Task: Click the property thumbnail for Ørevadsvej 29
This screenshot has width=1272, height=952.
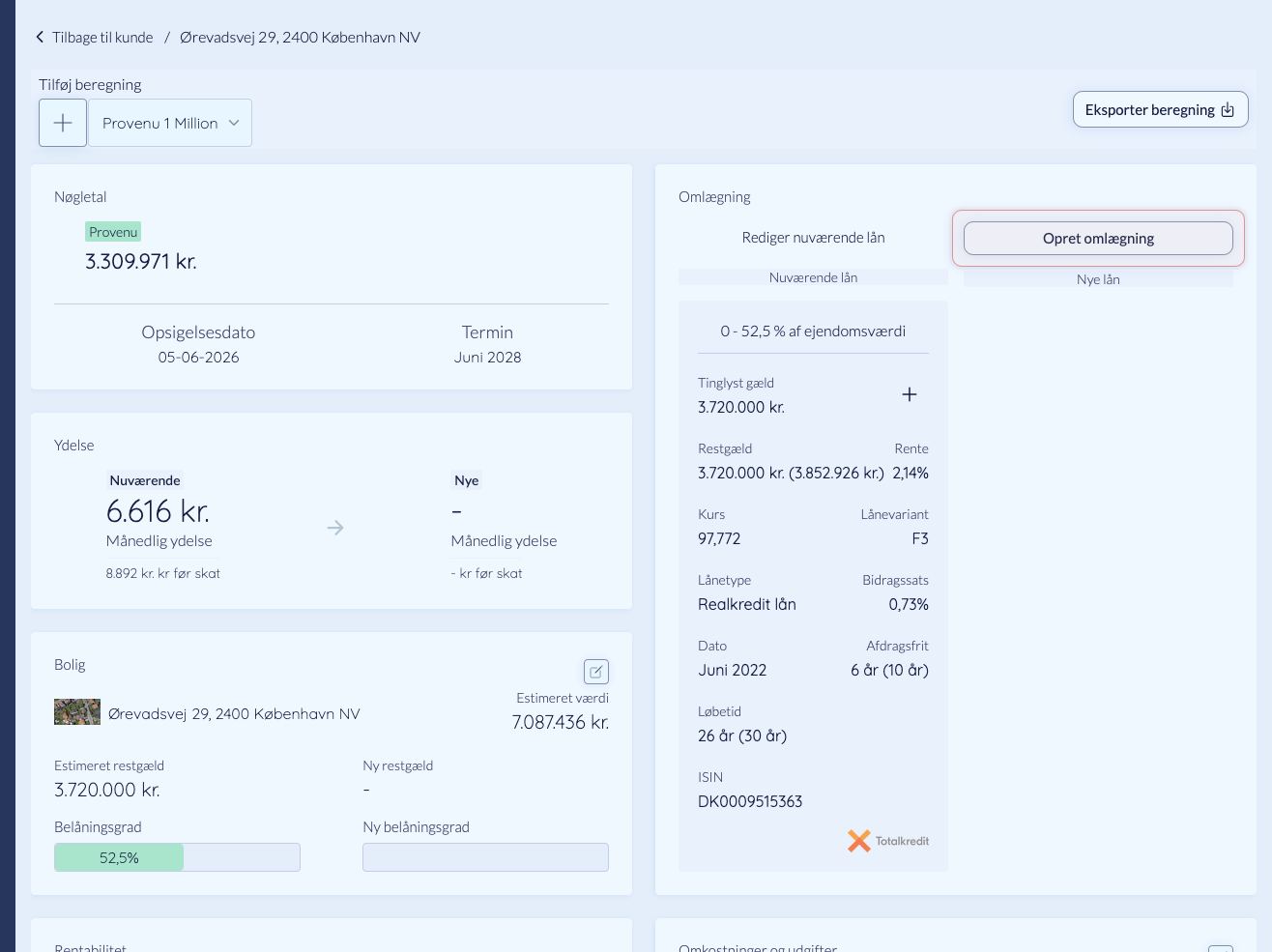Action: point(77,712)
